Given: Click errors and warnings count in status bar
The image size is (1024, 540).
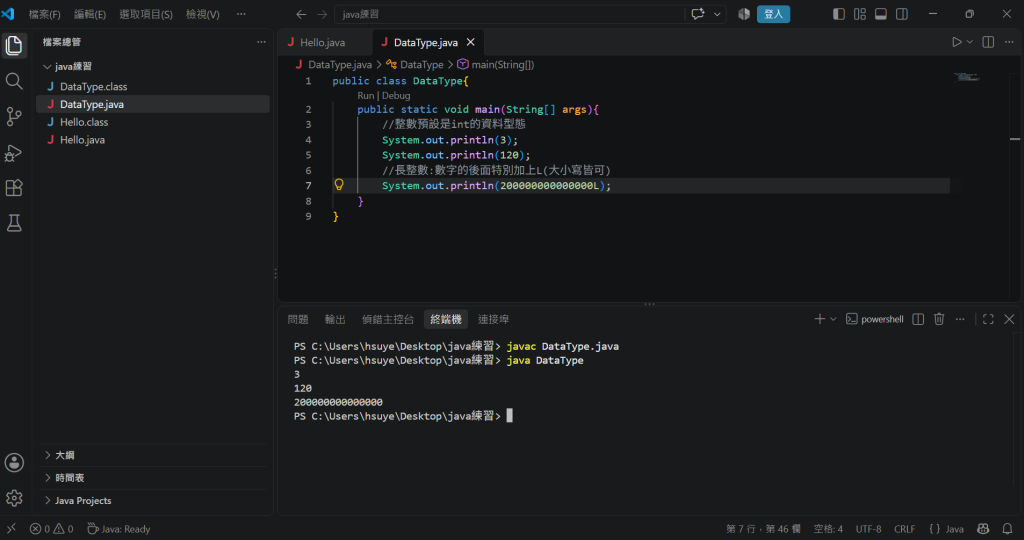Looking at the screenshot, I should [52, 529].
